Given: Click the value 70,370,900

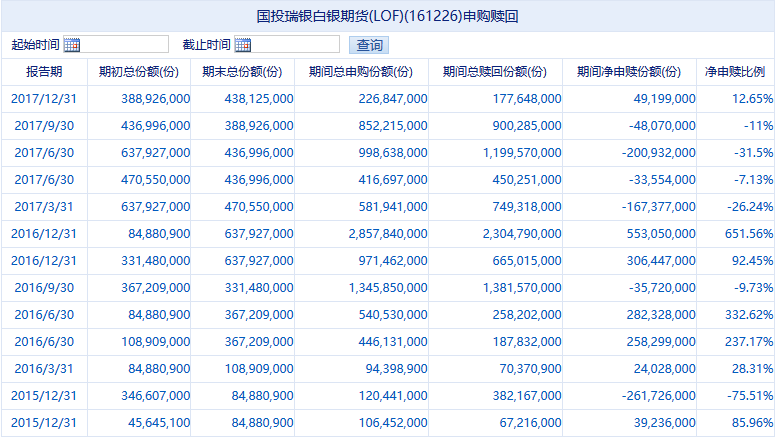Looking at the screenshot, I should pyautogui.click(x=530, y=369).
